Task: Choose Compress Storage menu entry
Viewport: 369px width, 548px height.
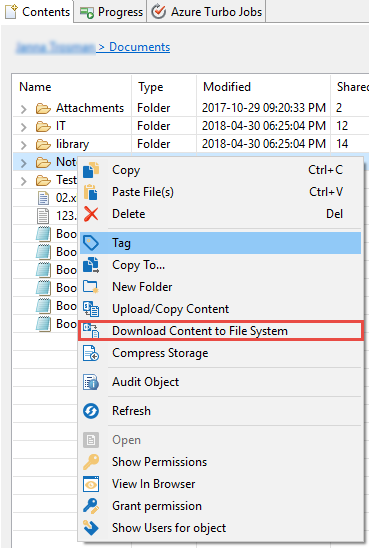Action: click(220, 353)
